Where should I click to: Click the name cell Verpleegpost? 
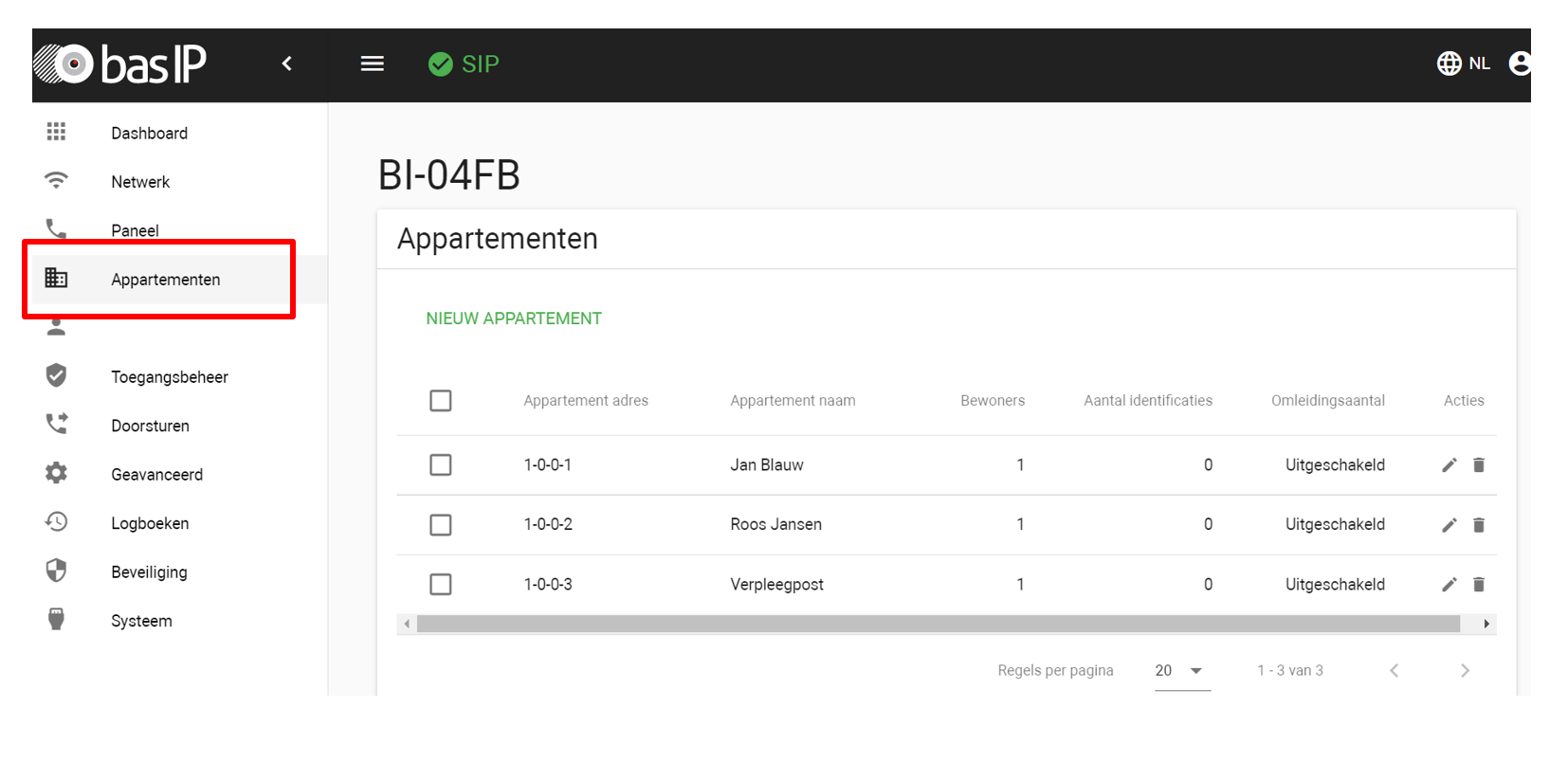point(776,585)
